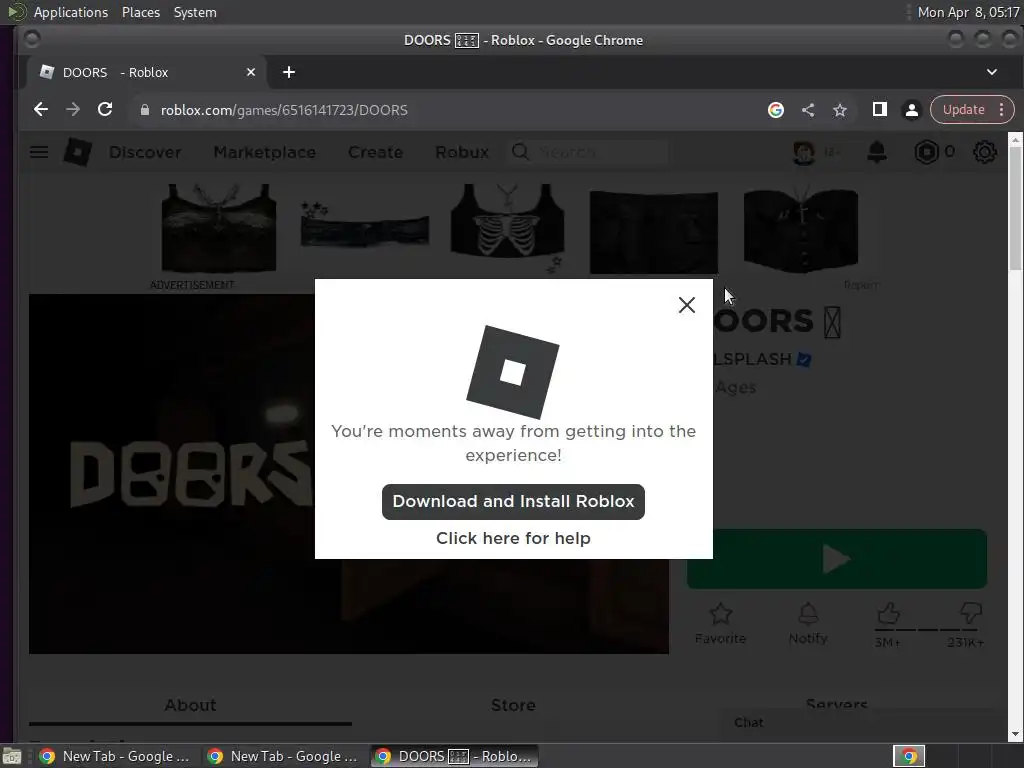Open the Chat panel
Screen dimensions: 1024x768
tap(748, 723)
